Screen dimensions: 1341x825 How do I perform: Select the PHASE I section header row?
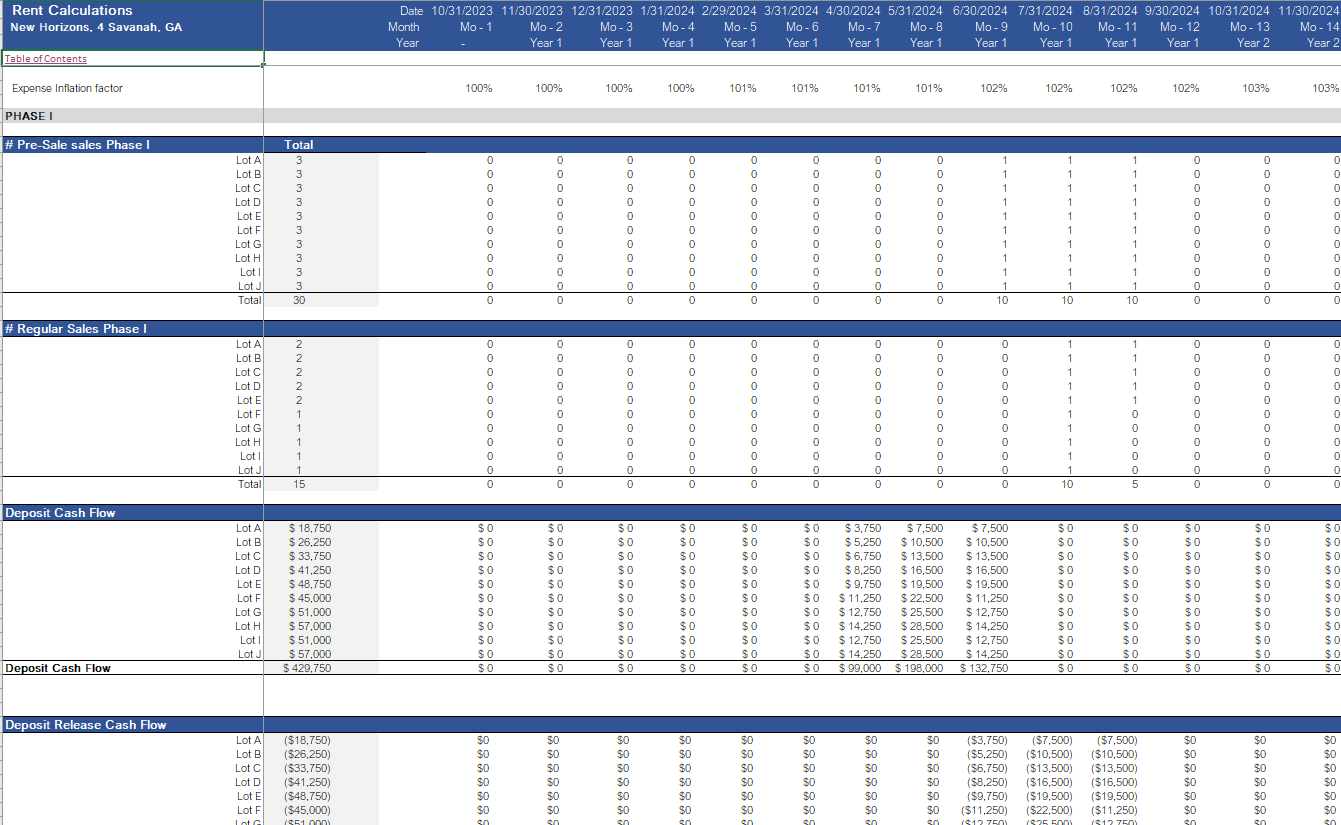(x=29, y=116)
